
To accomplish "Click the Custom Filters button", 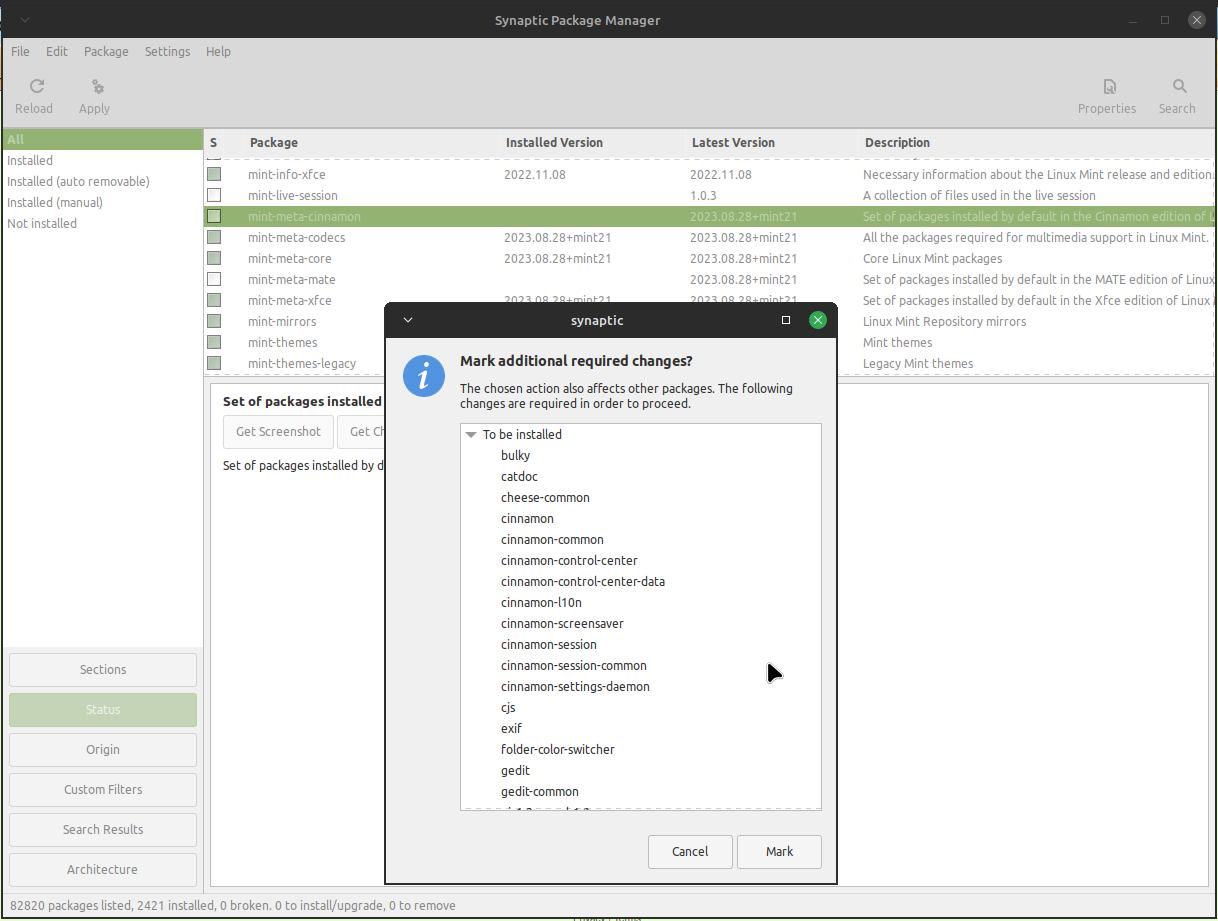I will (103, 790).
